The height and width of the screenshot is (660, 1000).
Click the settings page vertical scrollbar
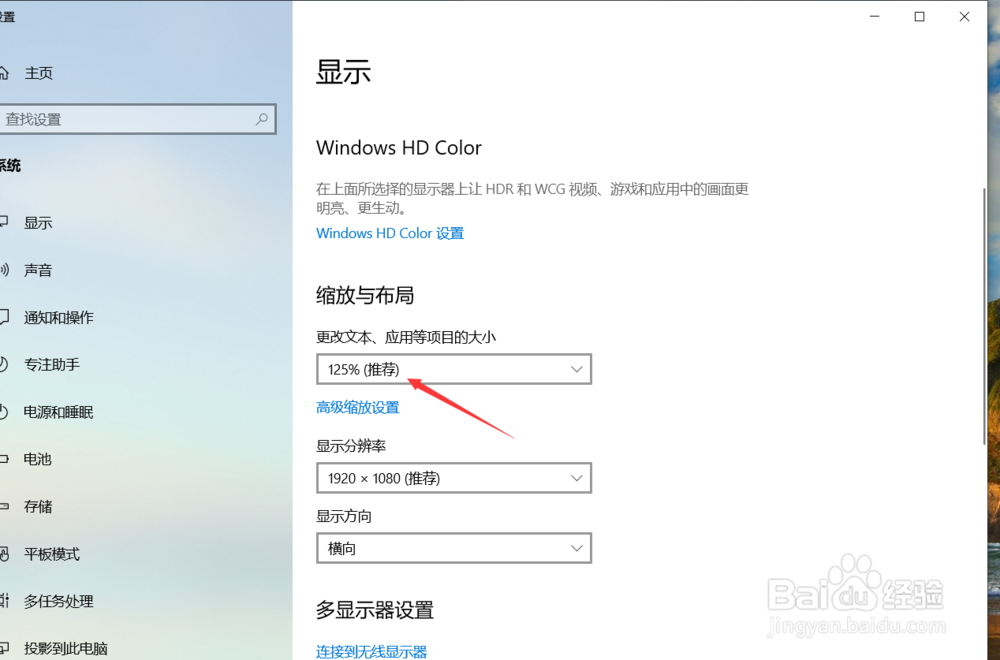[x=983, y=316]
